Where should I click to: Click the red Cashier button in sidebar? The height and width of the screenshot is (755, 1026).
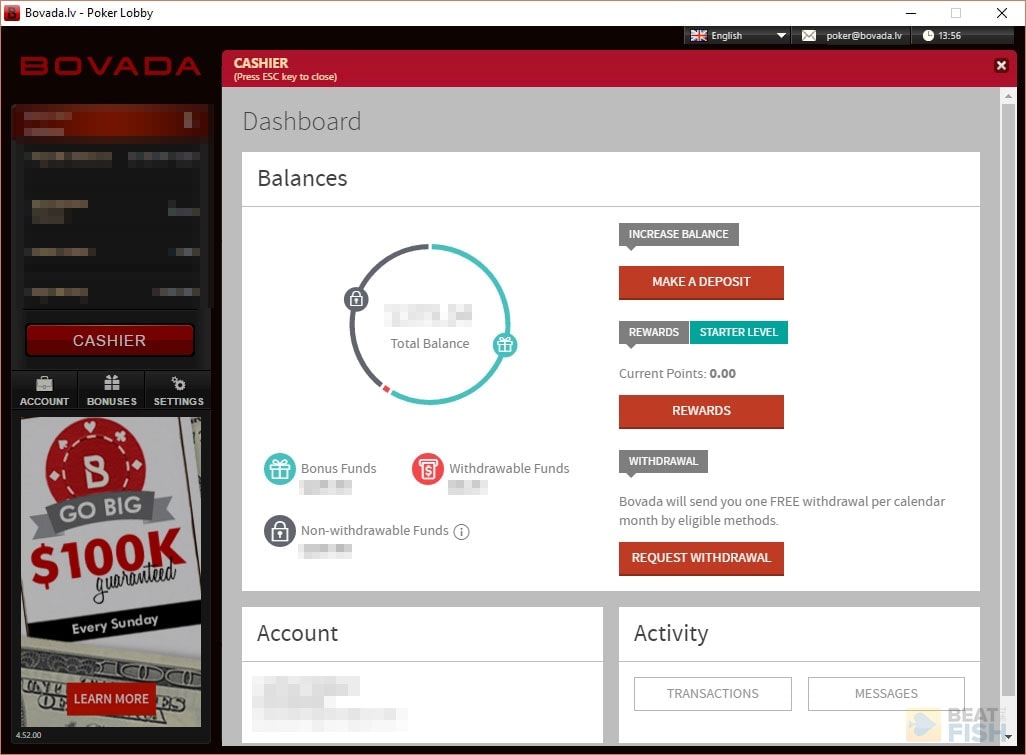coord(110,340)
